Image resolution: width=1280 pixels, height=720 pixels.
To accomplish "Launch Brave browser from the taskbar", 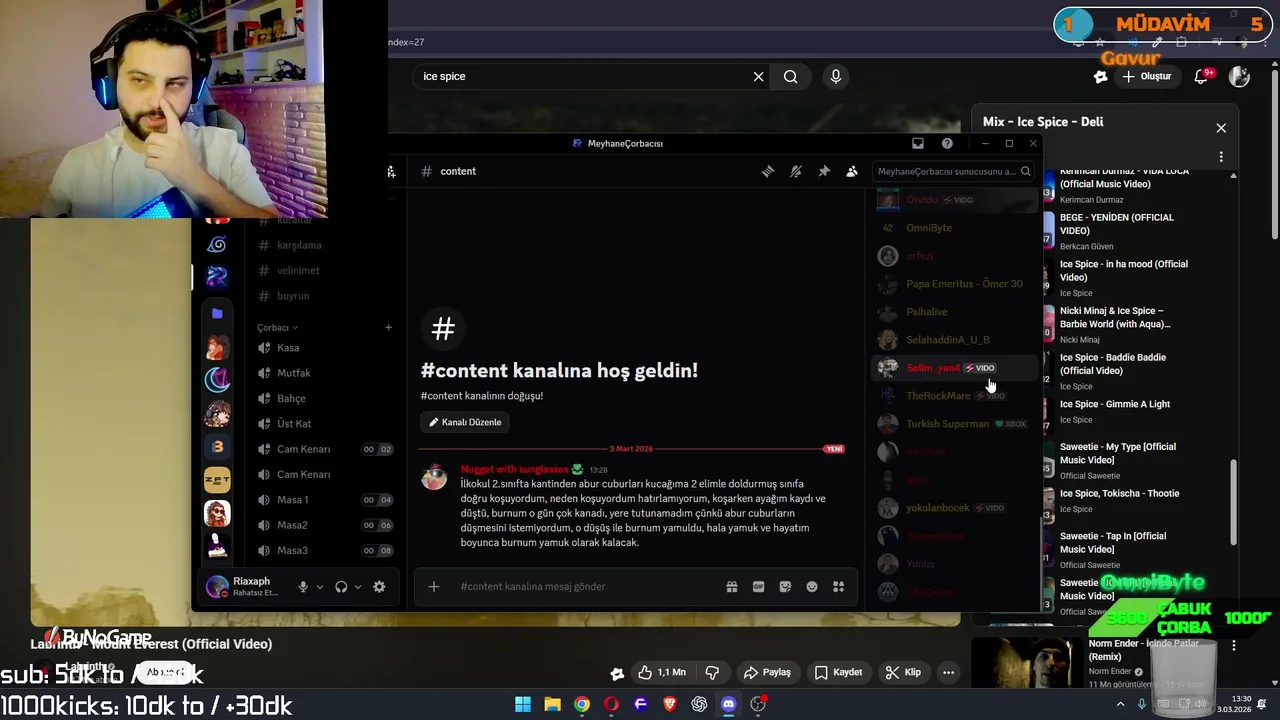I will [x=670, y=704].
